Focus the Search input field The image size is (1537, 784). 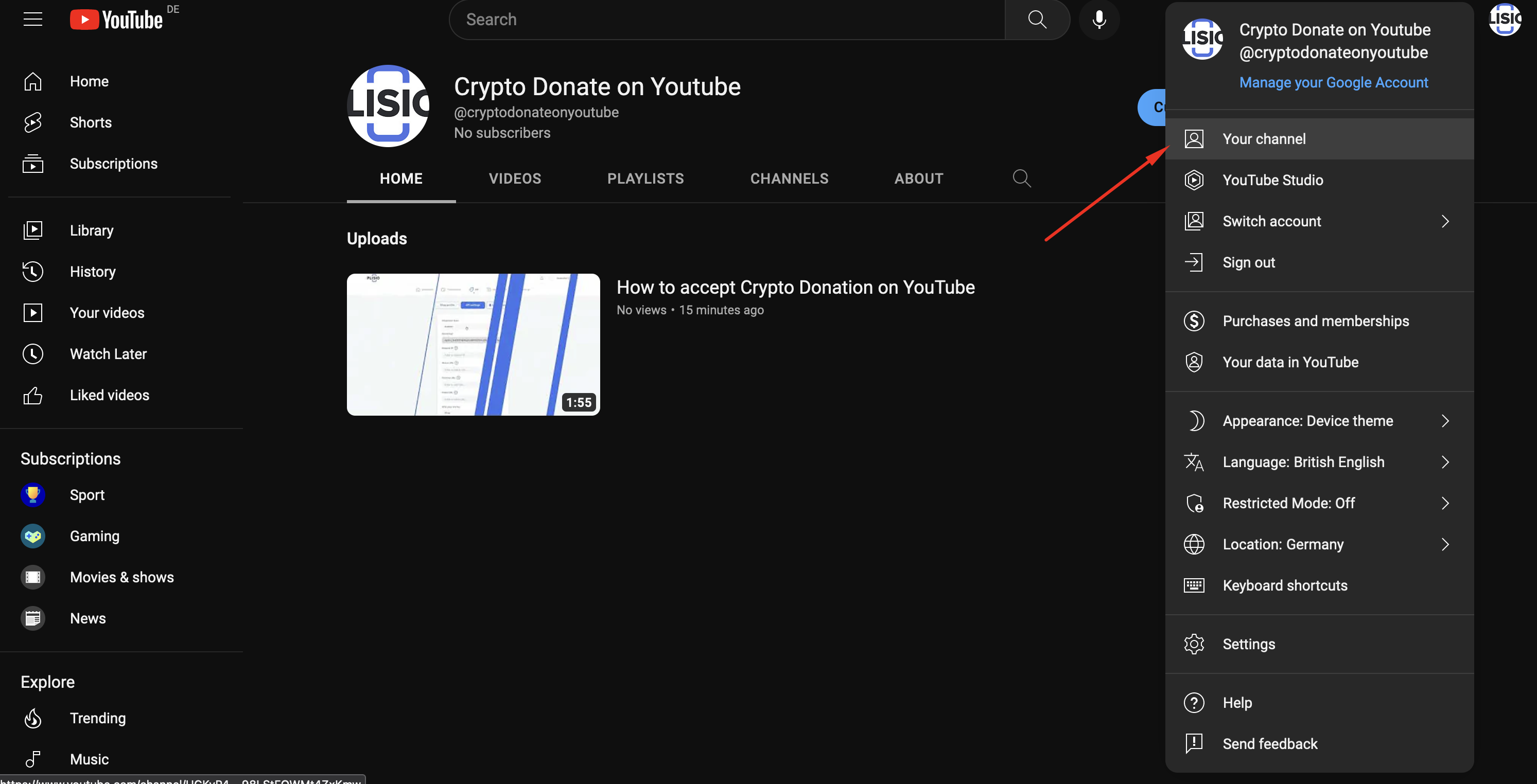point(727,20)
